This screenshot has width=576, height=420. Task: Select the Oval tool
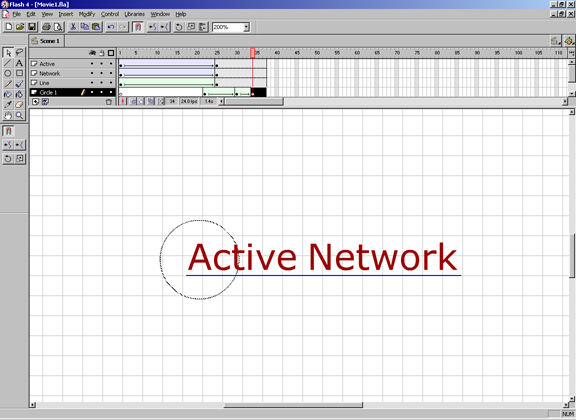point(8,73)
